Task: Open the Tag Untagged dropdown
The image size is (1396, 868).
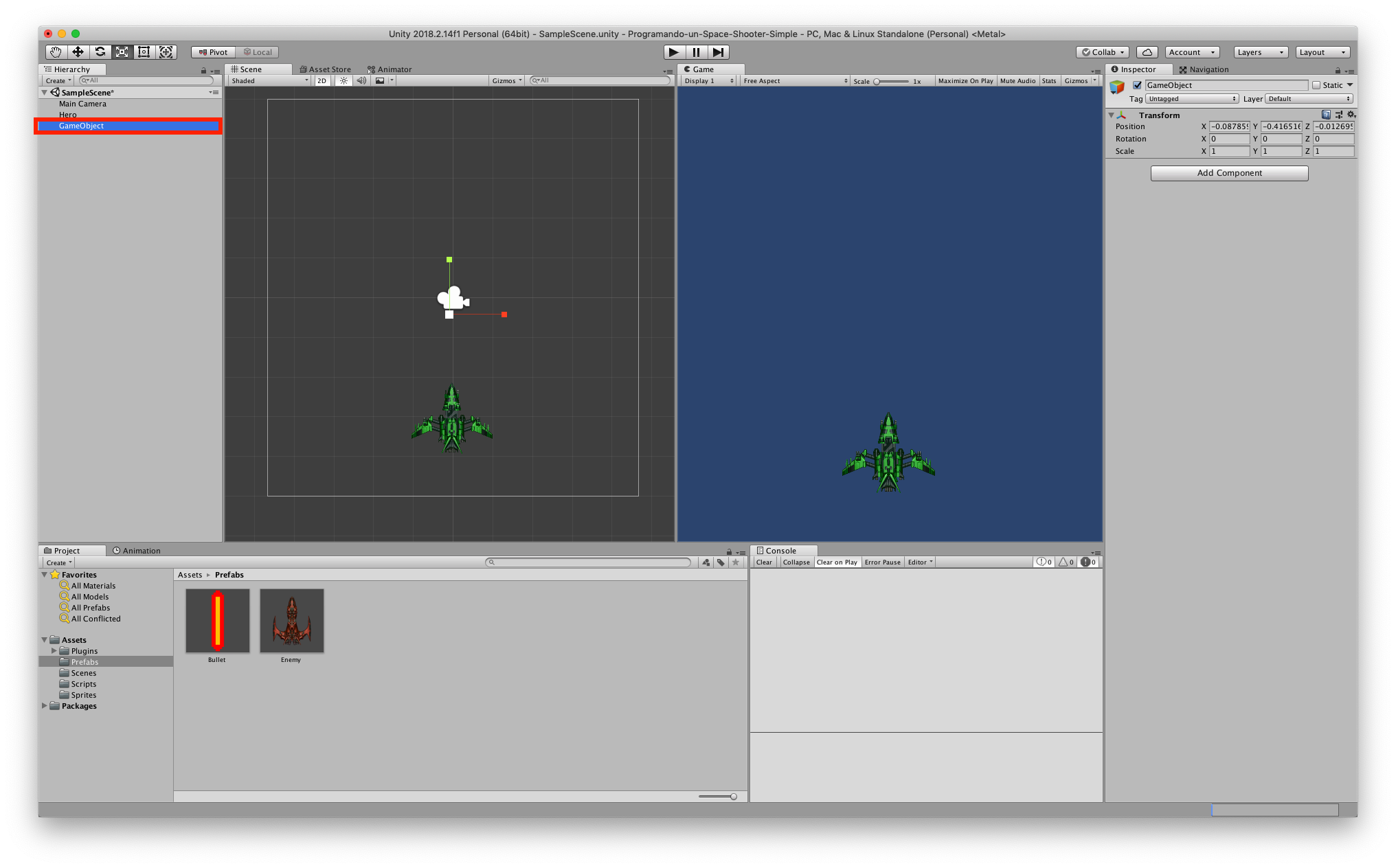Action: tap(1192, 99)
